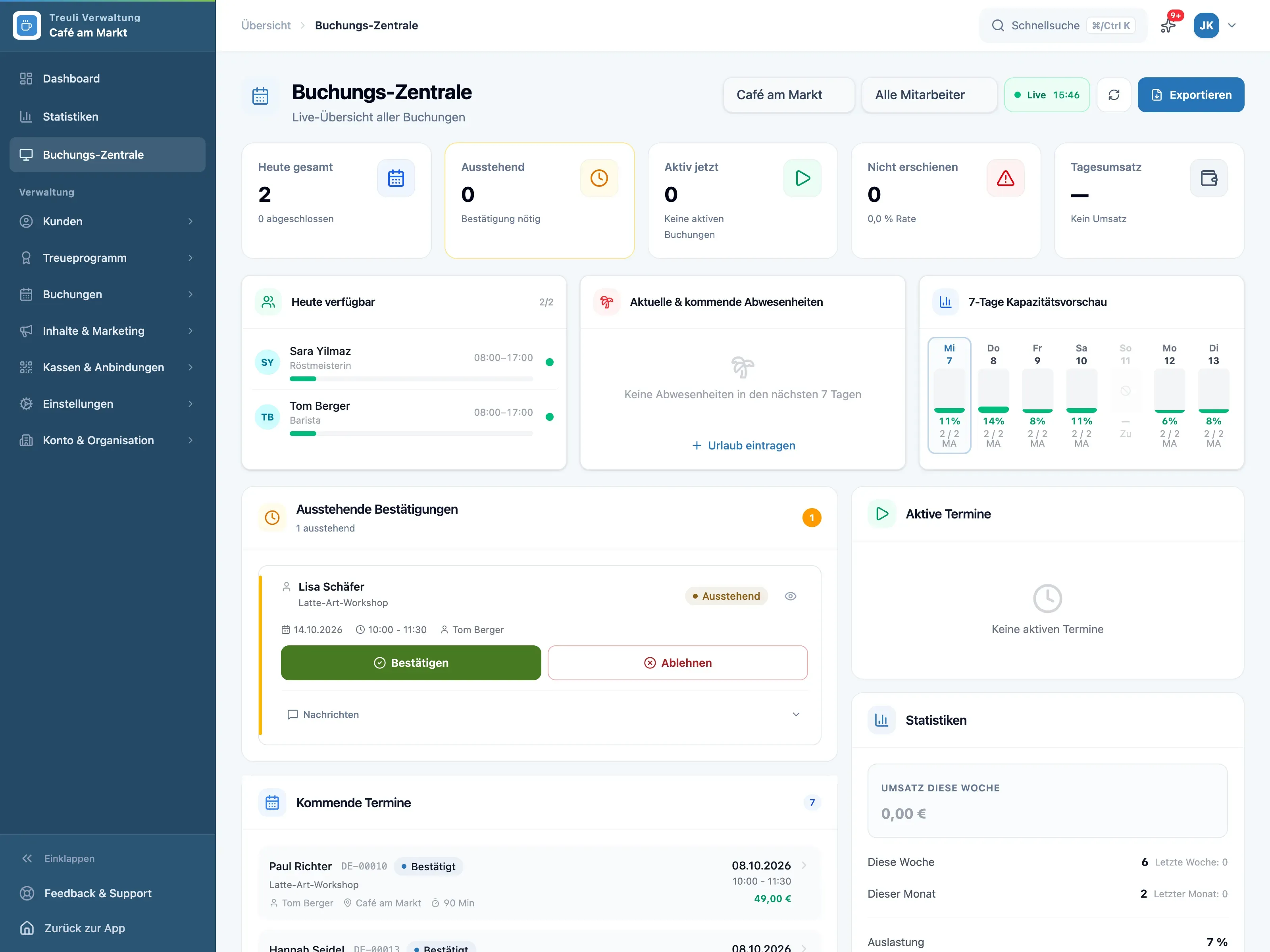Screen dimensions: 1270x952
Task: Click warning triangle in Nicht erschienen card
Action: (x=1005, y=178)
